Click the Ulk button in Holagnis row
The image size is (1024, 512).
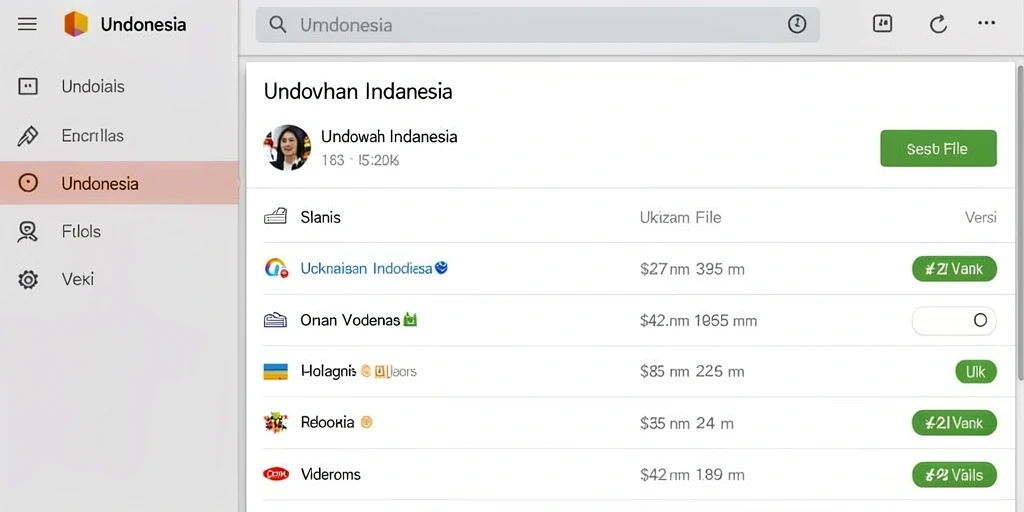(x=976, y=372)
